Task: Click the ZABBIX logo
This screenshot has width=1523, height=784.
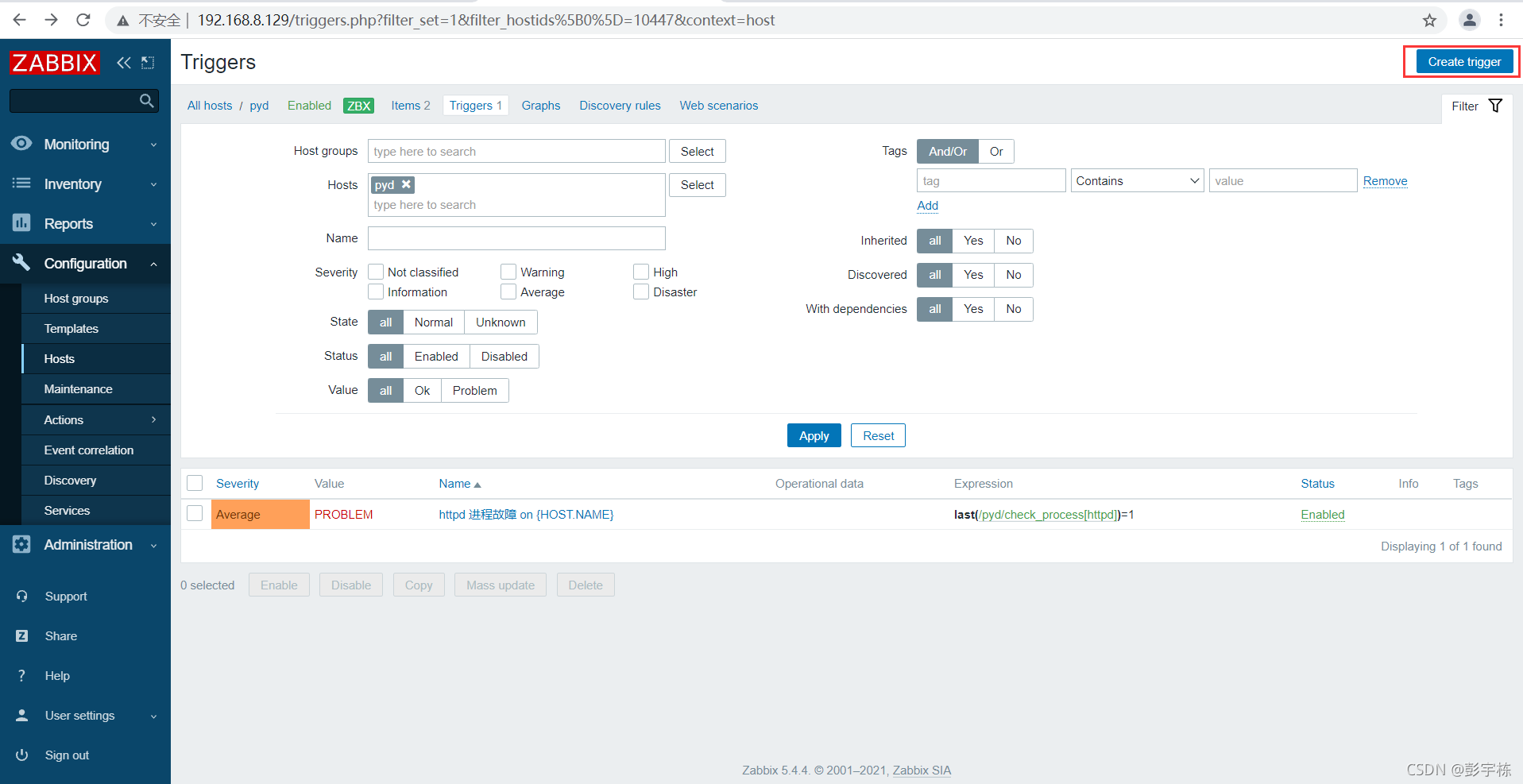Action: click(x=54, y=62)
